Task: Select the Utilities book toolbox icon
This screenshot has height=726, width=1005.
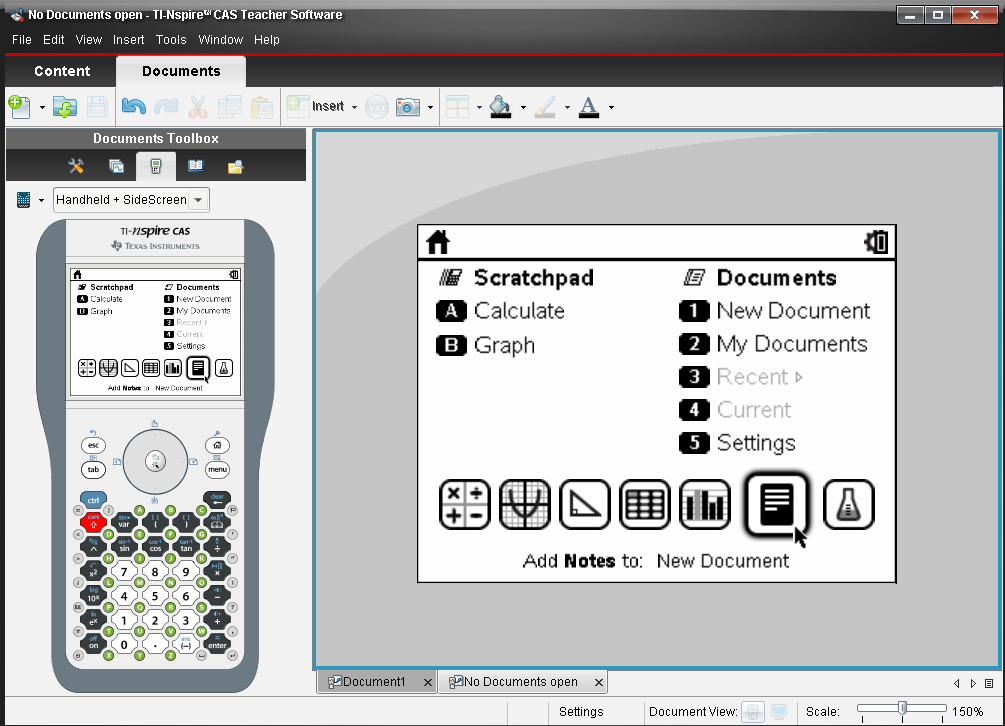Action: click(x=195, y=167)
